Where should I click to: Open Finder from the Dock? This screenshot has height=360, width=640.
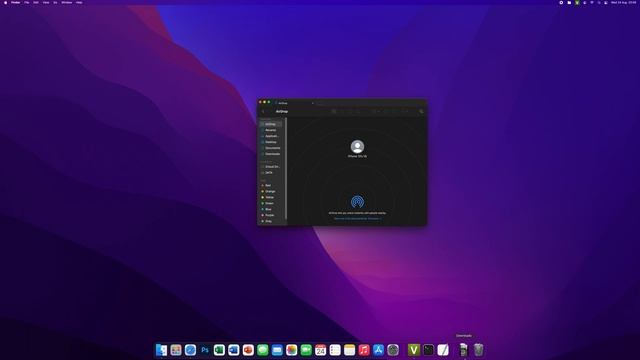[x=161, y=350]
